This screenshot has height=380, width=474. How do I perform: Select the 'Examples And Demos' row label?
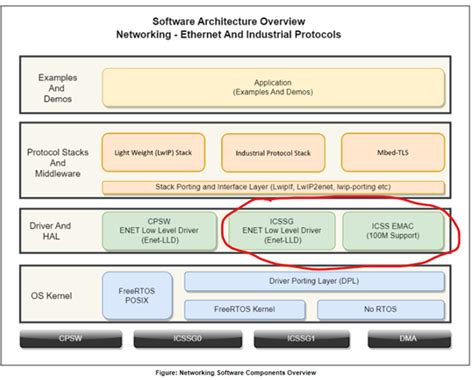point(57,88)
